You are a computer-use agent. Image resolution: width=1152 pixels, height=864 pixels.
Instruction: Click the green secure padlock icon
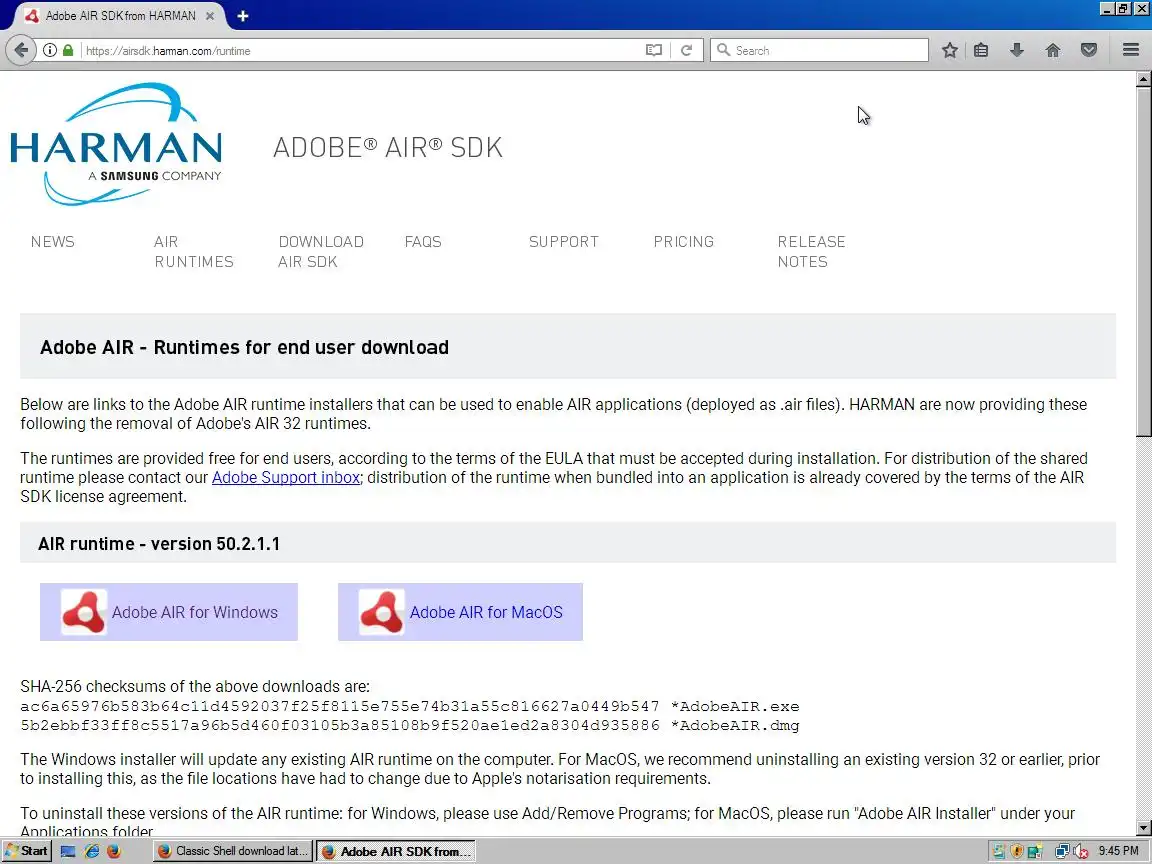(x=68, y=50)
